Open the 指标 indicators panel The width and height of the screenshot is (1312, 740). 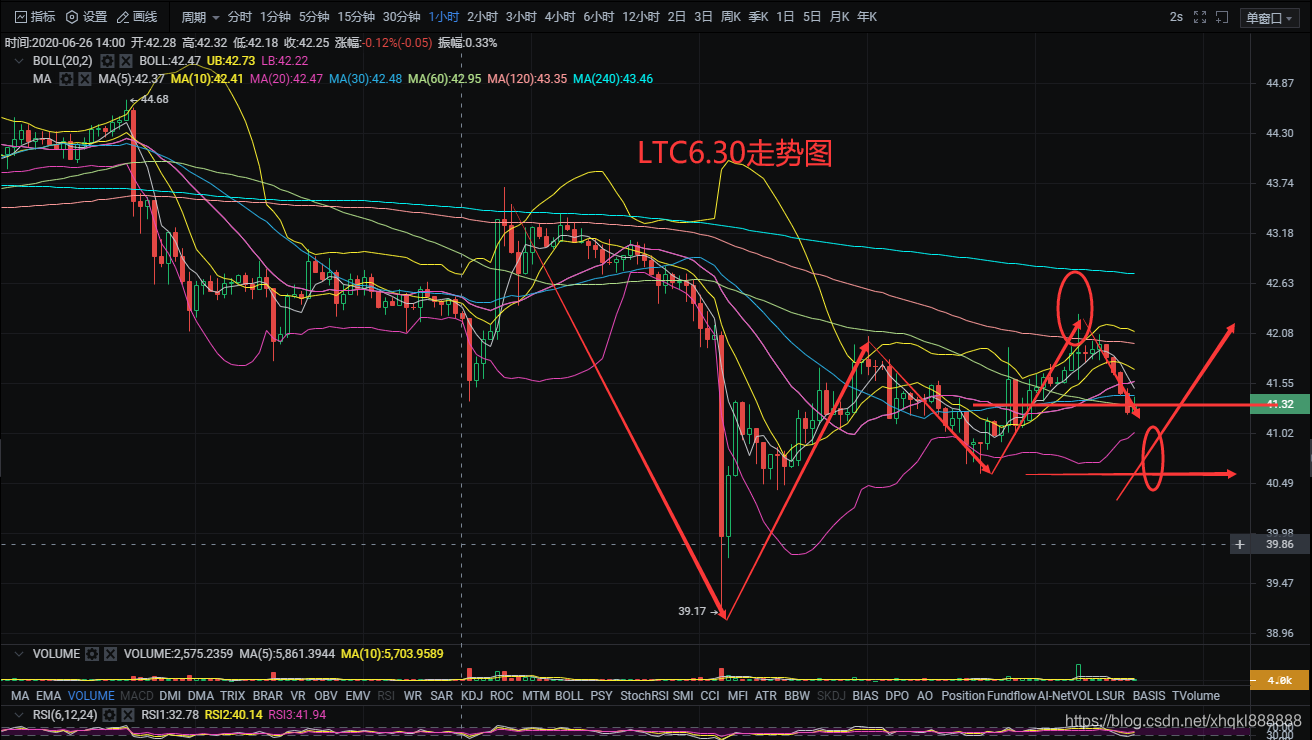pyautogui.click(x=34, y=17)
